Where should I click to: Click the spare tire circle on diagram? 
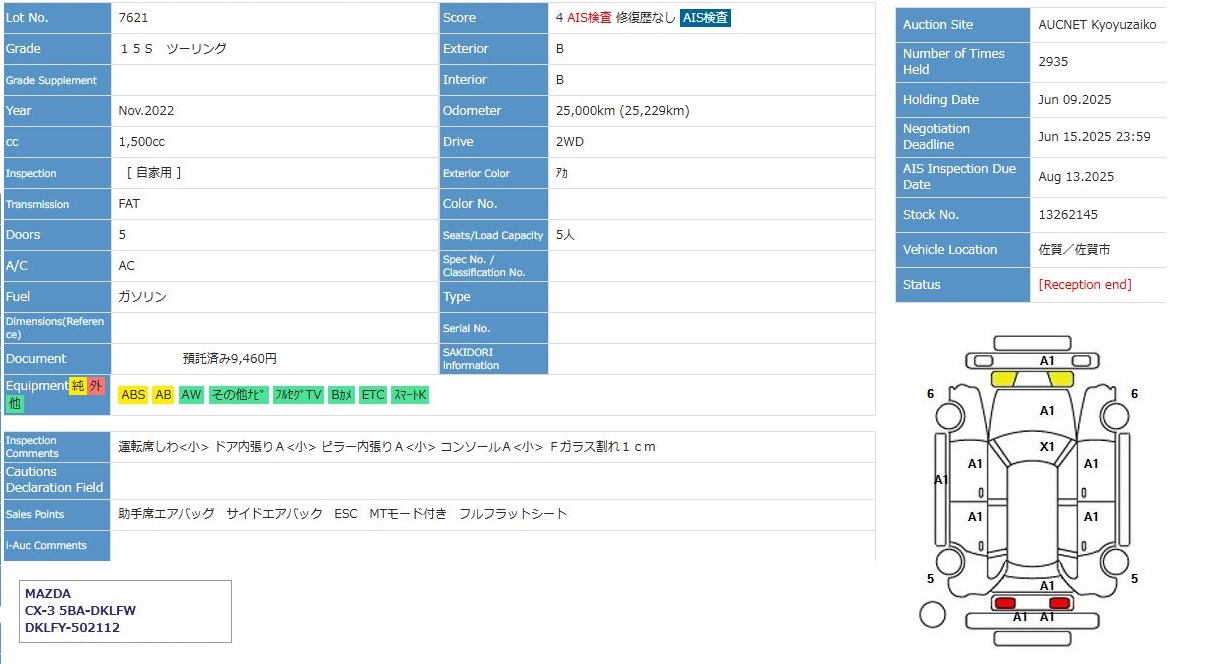[932, 614]
